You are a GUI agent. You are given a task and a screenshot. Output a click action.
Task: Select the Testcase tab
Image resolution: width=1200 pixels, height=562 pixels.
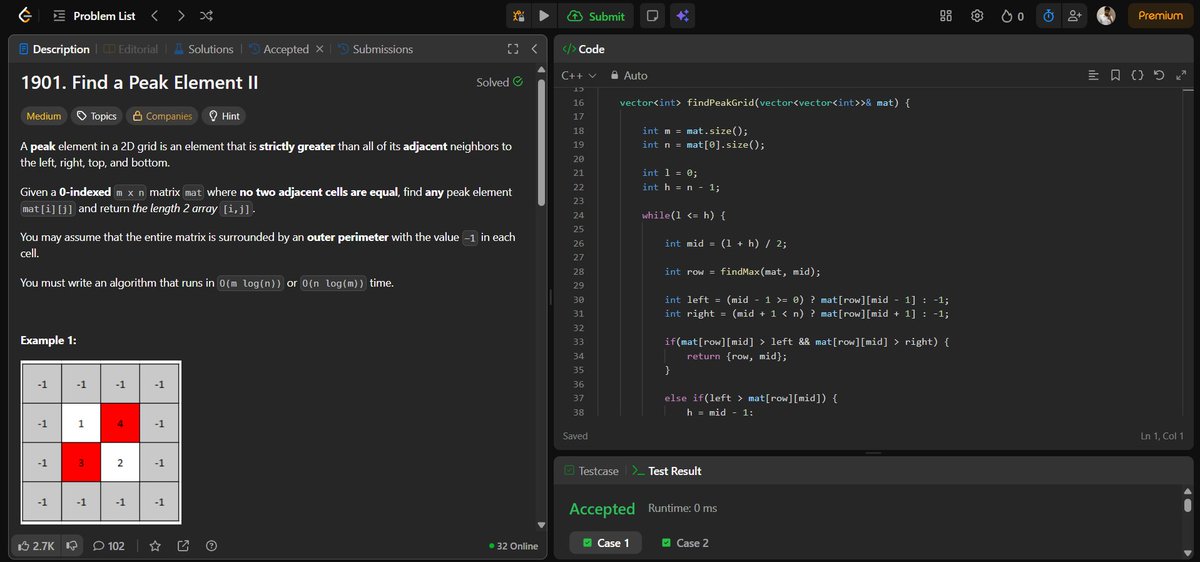tap(590, 471)
